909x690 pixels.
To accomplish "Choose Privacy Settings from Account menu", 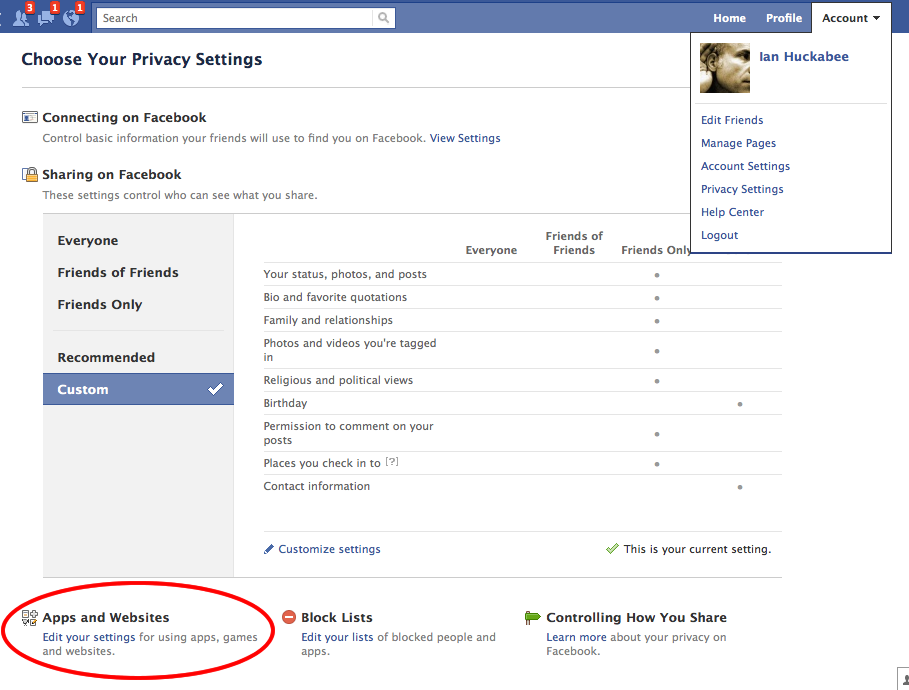I will (x=741, y=189).
